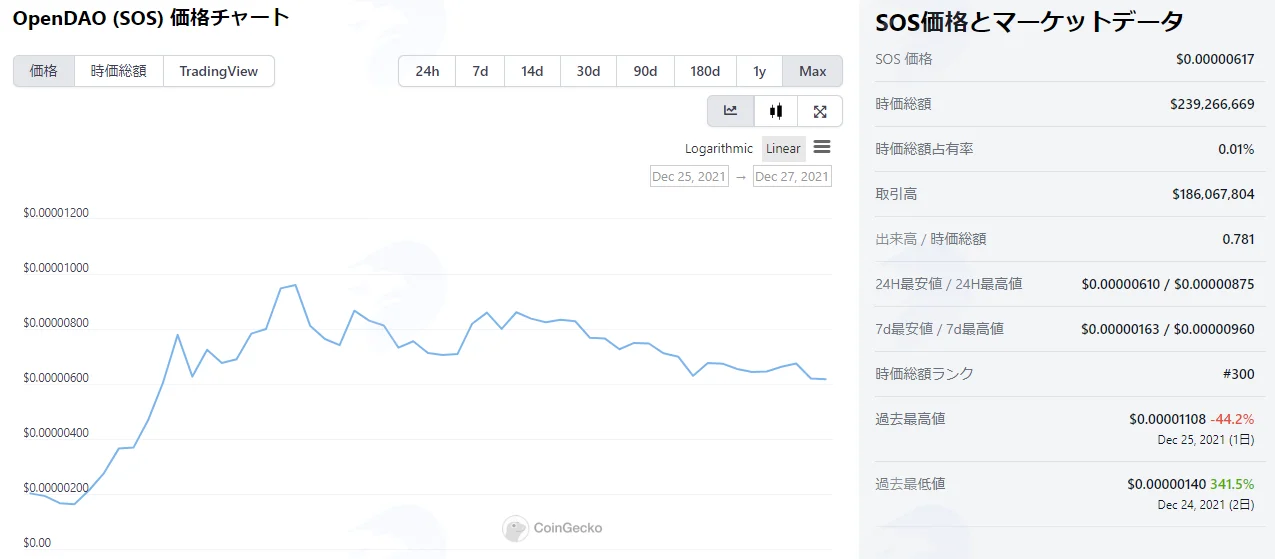Screen dimensions: 1275x559
Task: Click all-time low value $0.00000140
Action: click(x=1166, y=484)
